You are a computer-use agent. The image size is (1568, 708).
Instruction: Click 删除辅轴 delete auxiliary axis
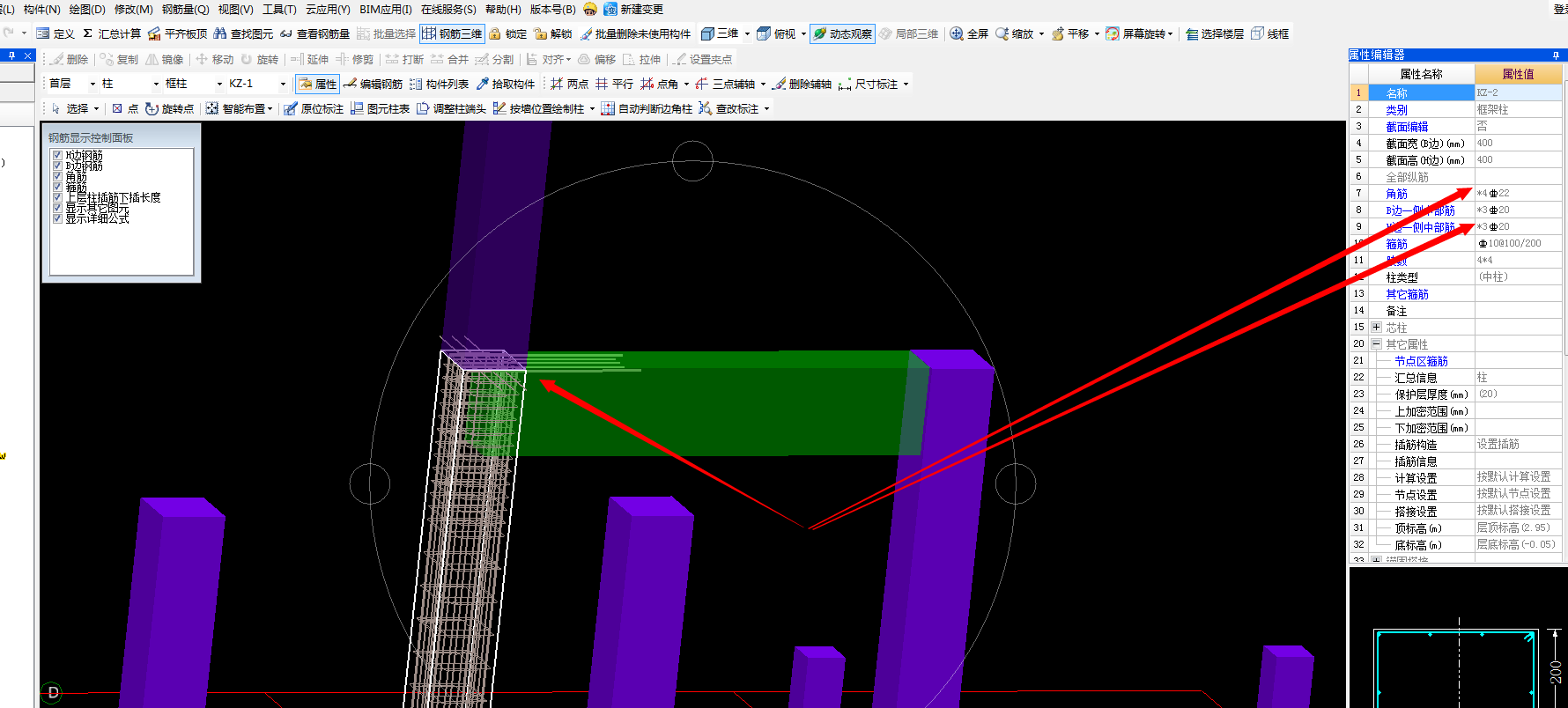pyautogui.click(x=802, y=84)
